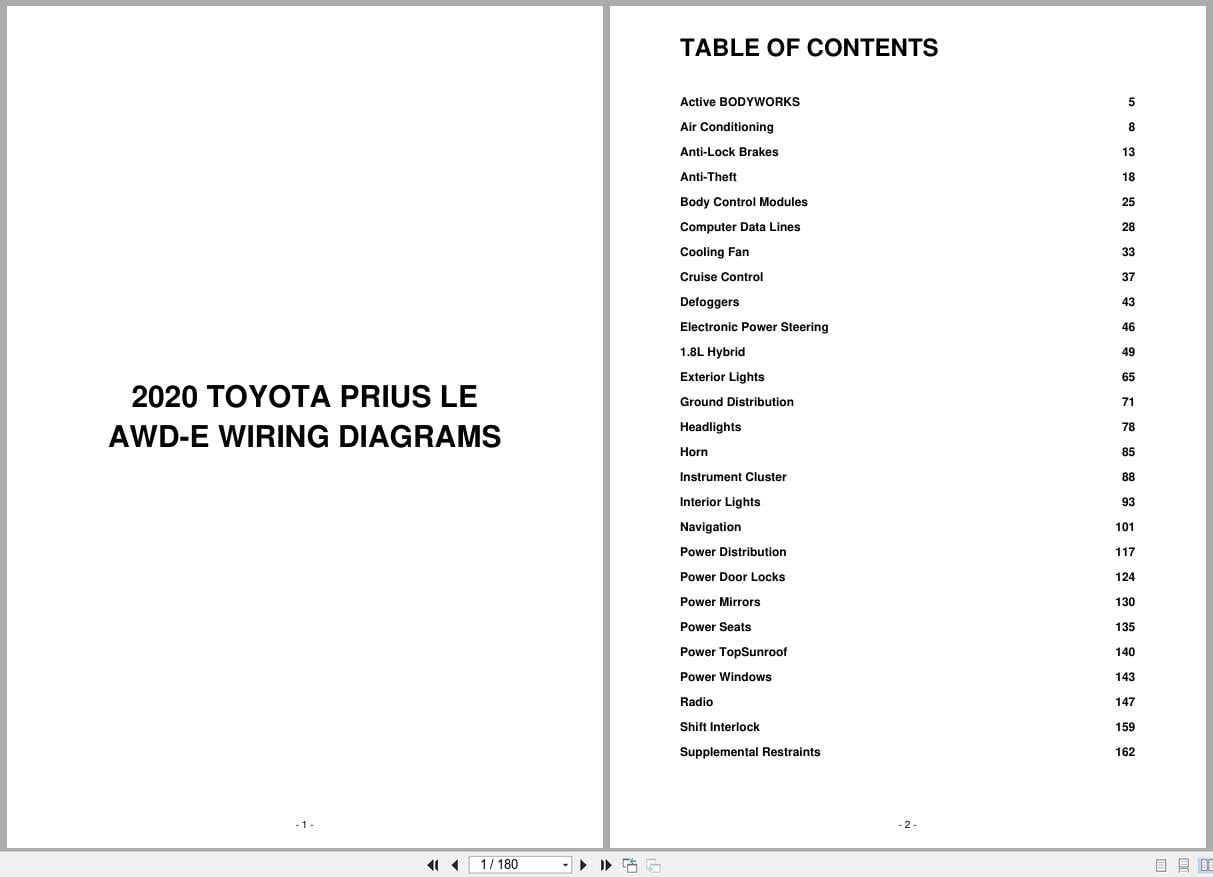The width and height of the screenshot is (1213, 877).
Task: Select the Anti-Theft contents entry
Action: [x=708, y=177]
